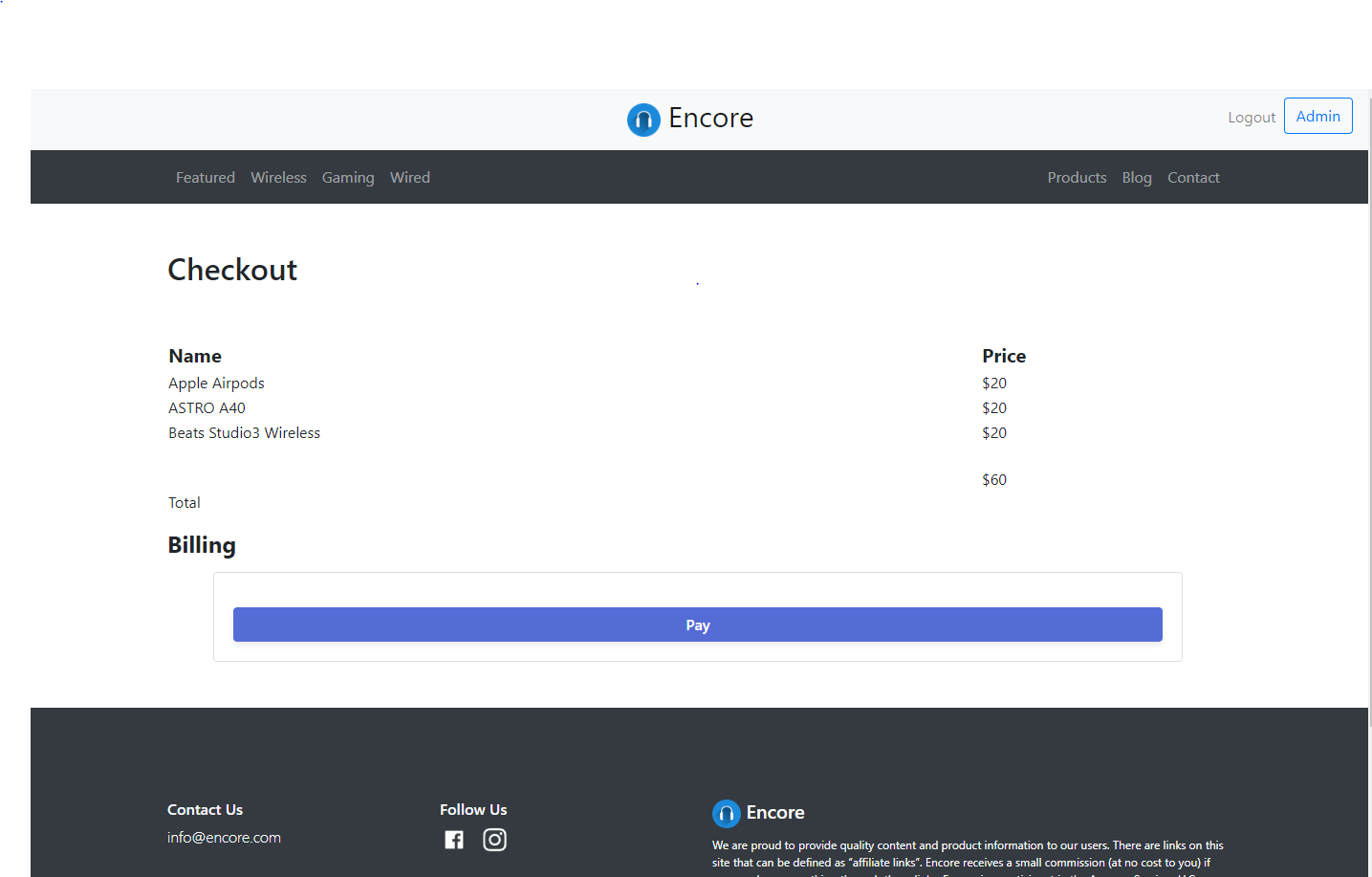Select the Apple Airpods row name
This screenshot has width=1372, height=877.
[216, 383]
